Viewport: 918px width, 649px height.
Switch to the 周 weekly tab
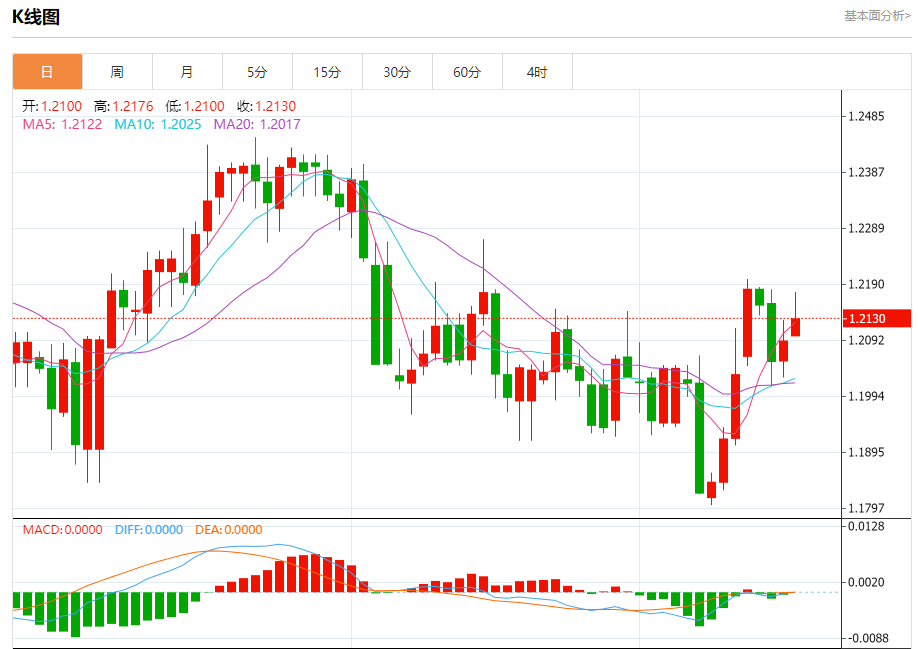(117, 72)
